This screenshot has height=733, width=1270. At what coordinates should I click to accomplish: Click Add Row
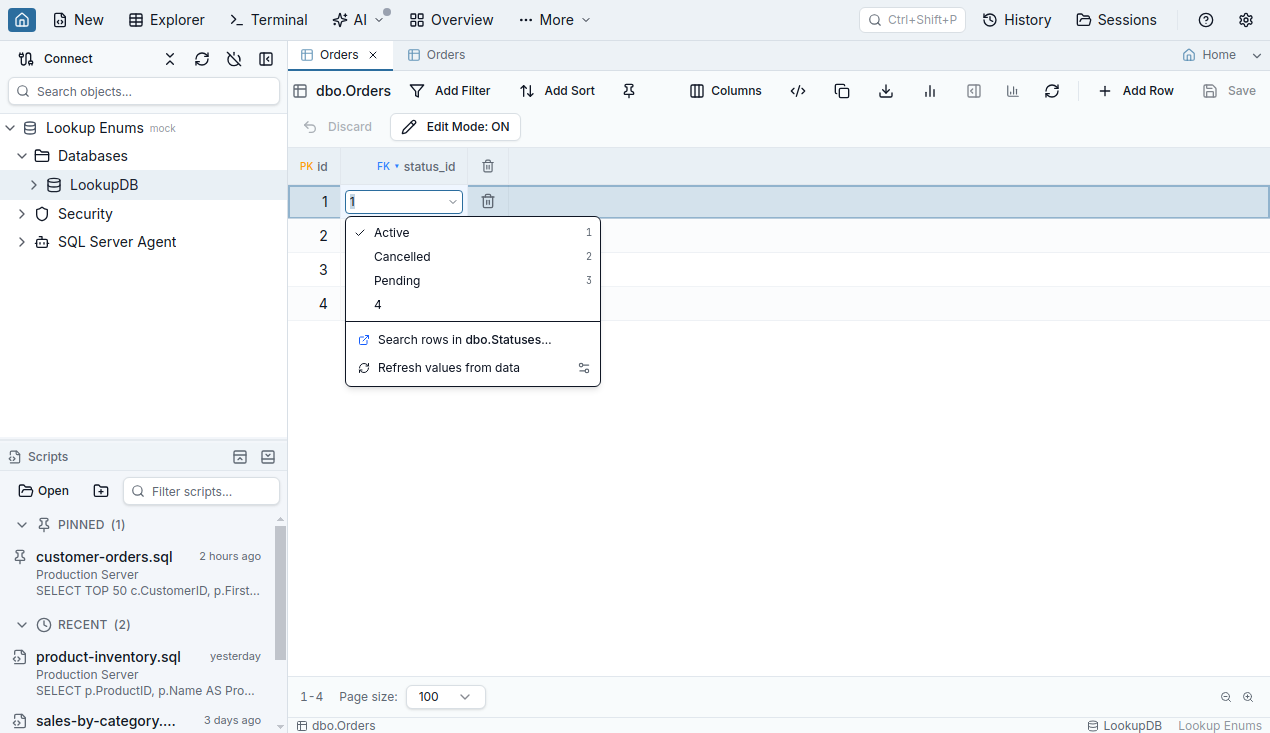click(1136, 91)
